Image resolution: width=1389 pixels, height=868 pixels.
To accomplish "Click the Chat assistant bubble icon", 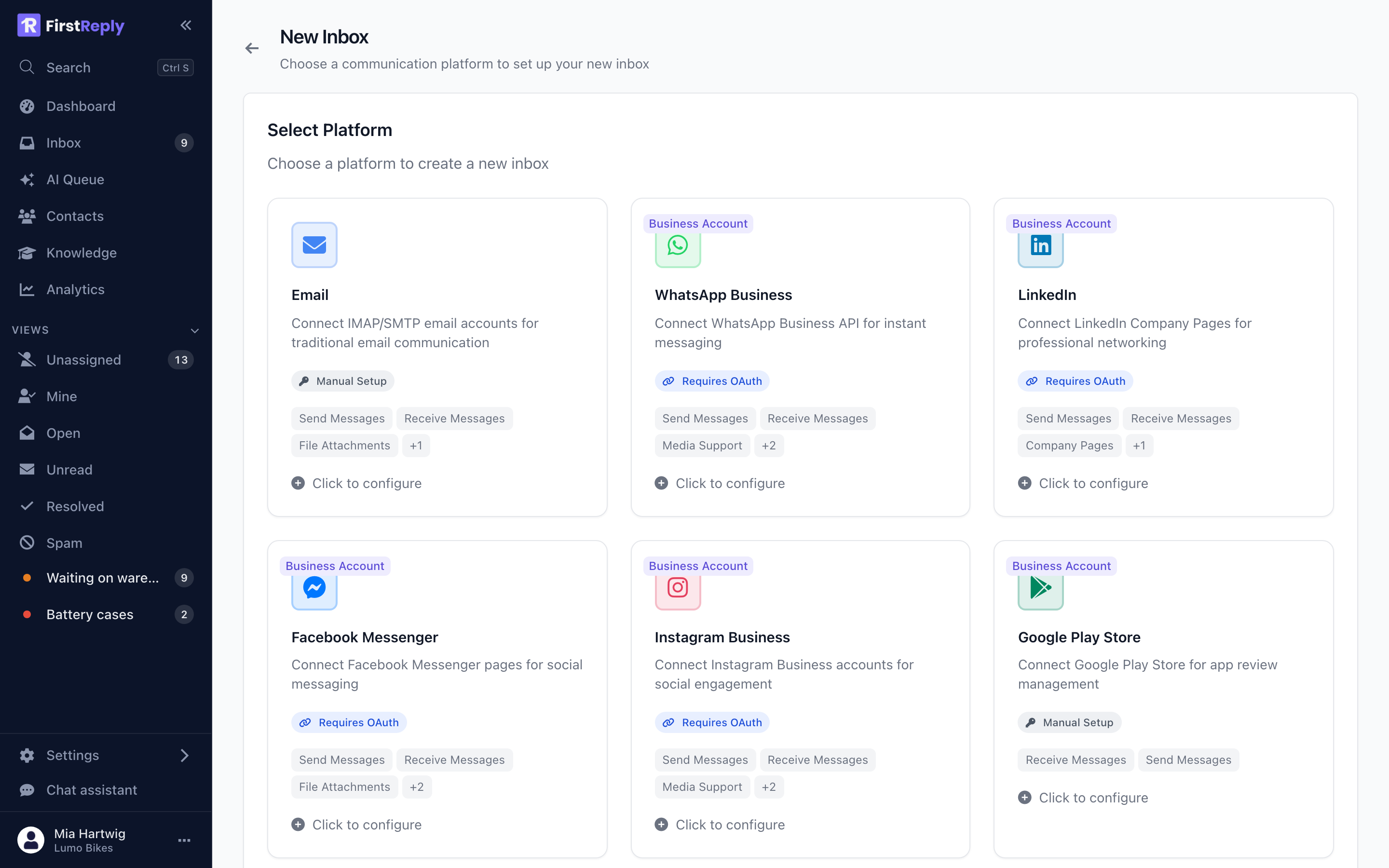I will 27,790.
